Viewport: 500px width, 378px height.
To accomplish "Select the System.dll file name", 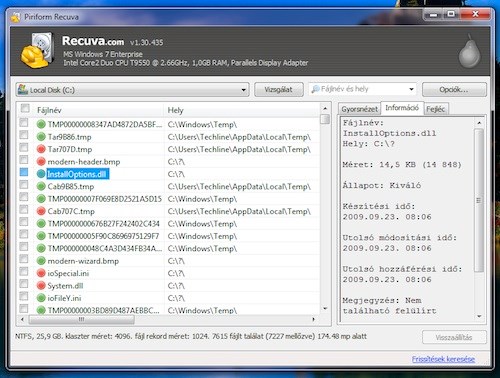I will pyautogui.click(x=65, y=286).
